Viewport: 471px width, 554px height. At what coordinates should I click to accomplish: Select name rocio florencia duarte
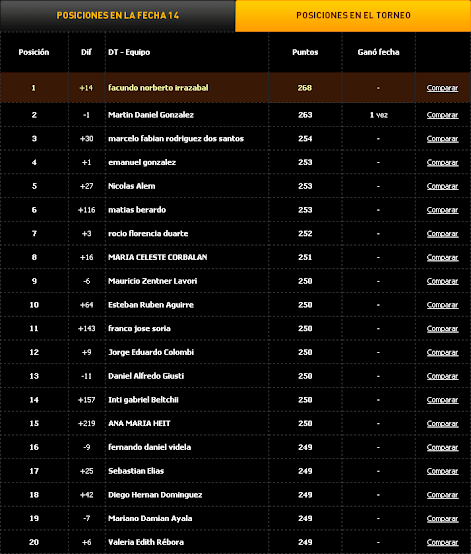148,234
